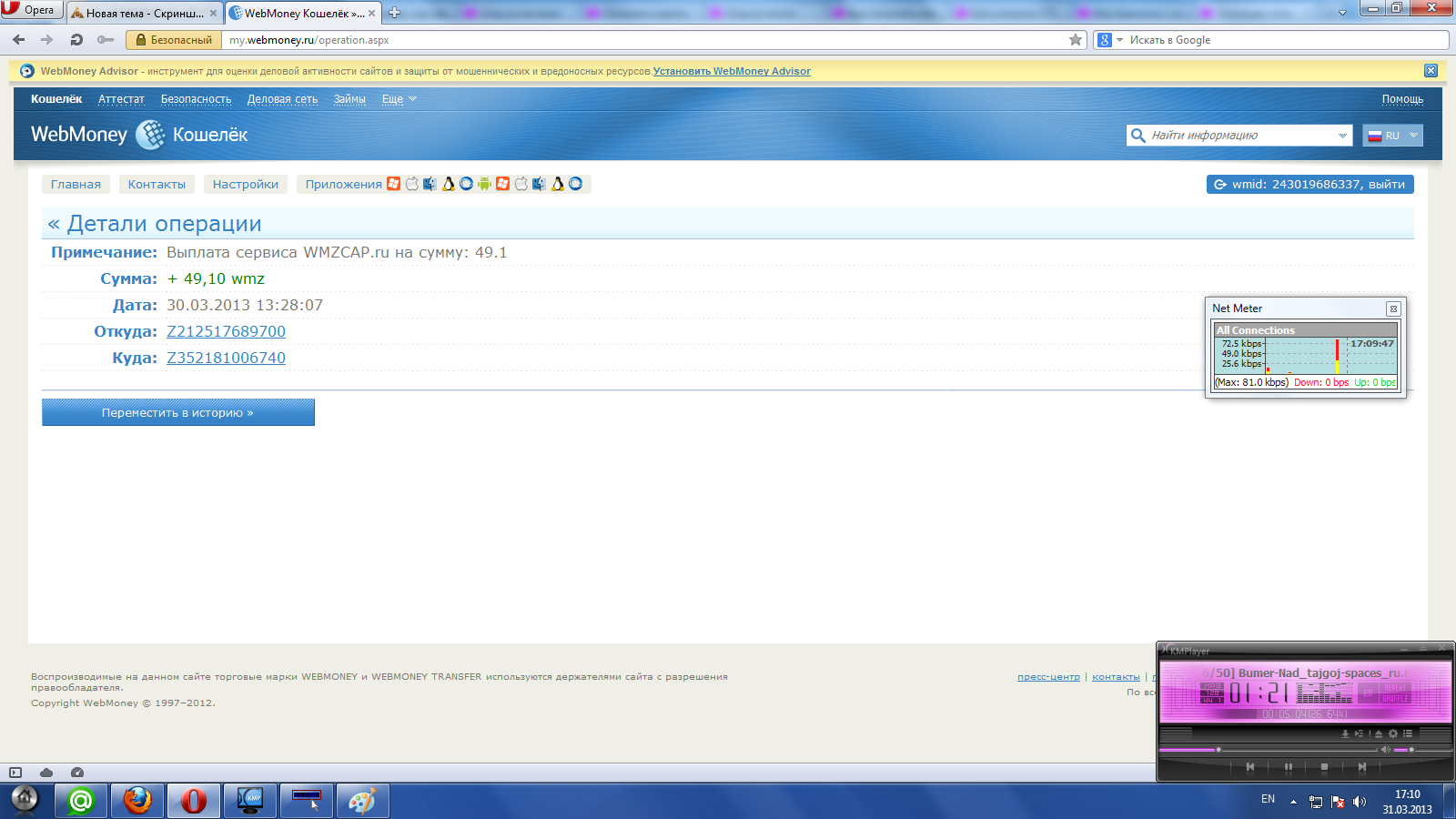Pause playback in KMPlayer
The height and width of the screenshot is (819, 1456).
pos(1288,767)
